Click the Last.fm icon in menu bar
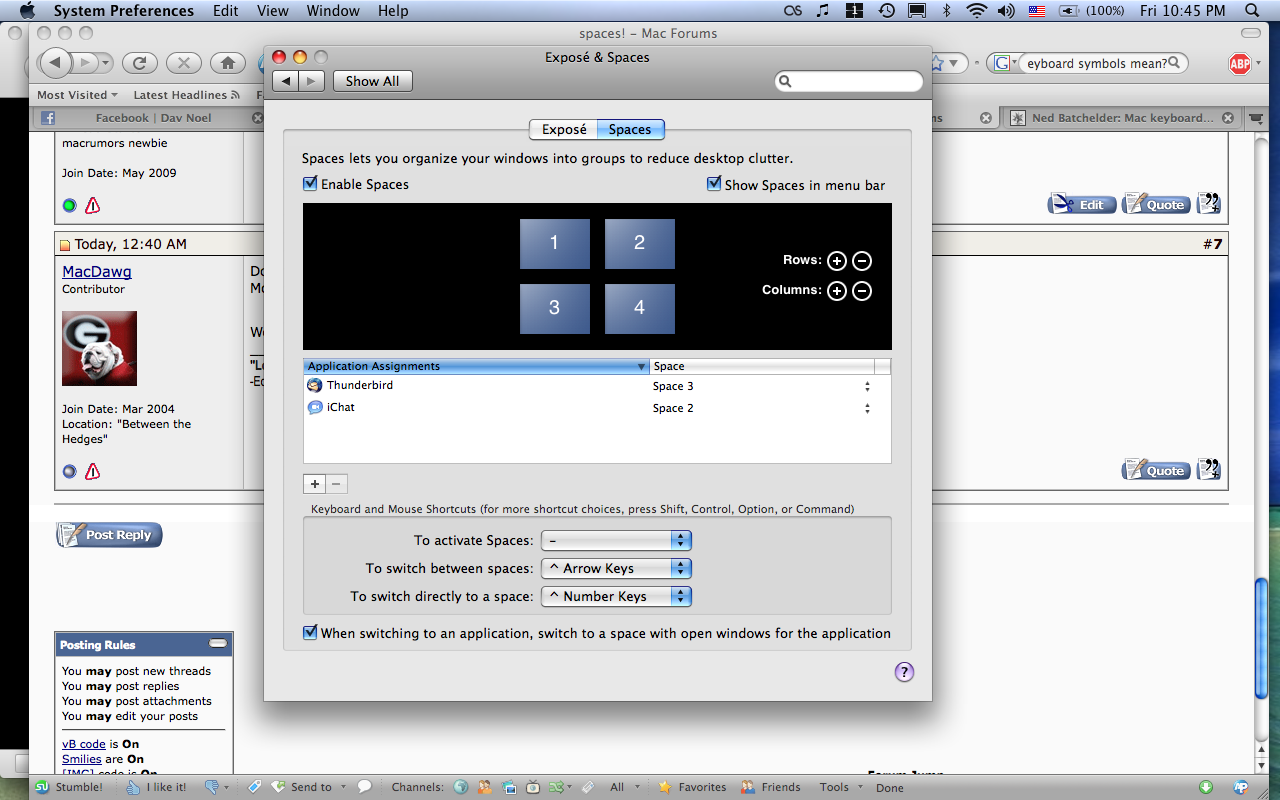Screen dimensions: 1280x800 tap(793, 11)
